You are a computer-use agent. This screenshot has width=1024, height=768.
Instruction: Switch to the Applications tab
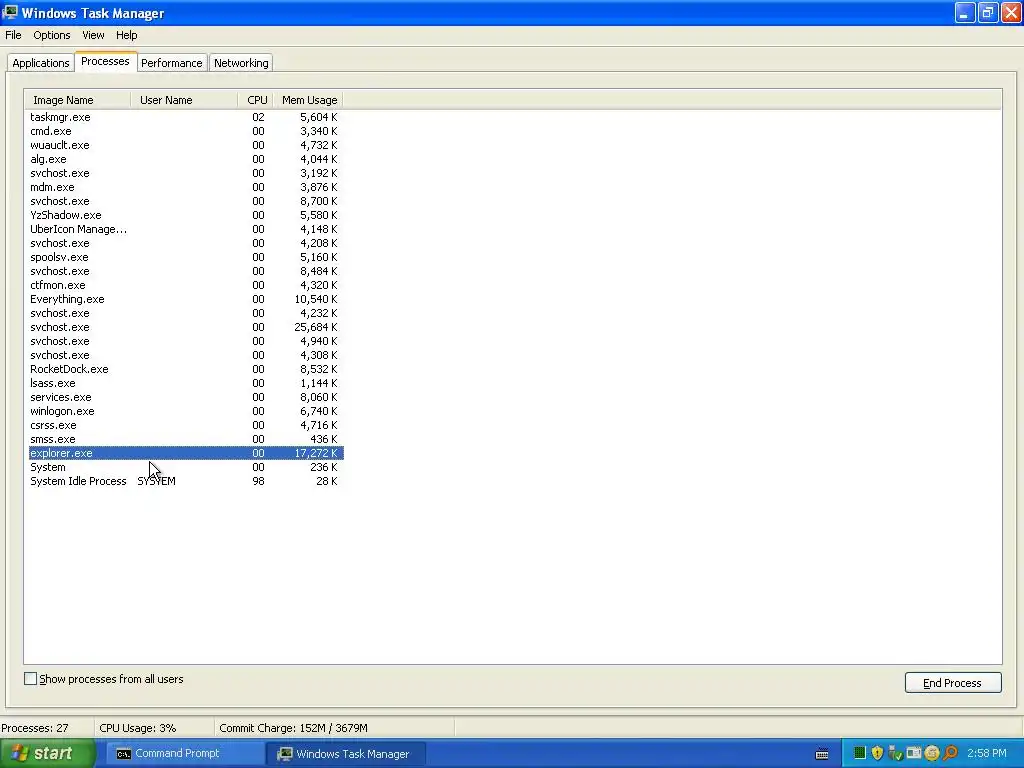click(x=40, y=63)
